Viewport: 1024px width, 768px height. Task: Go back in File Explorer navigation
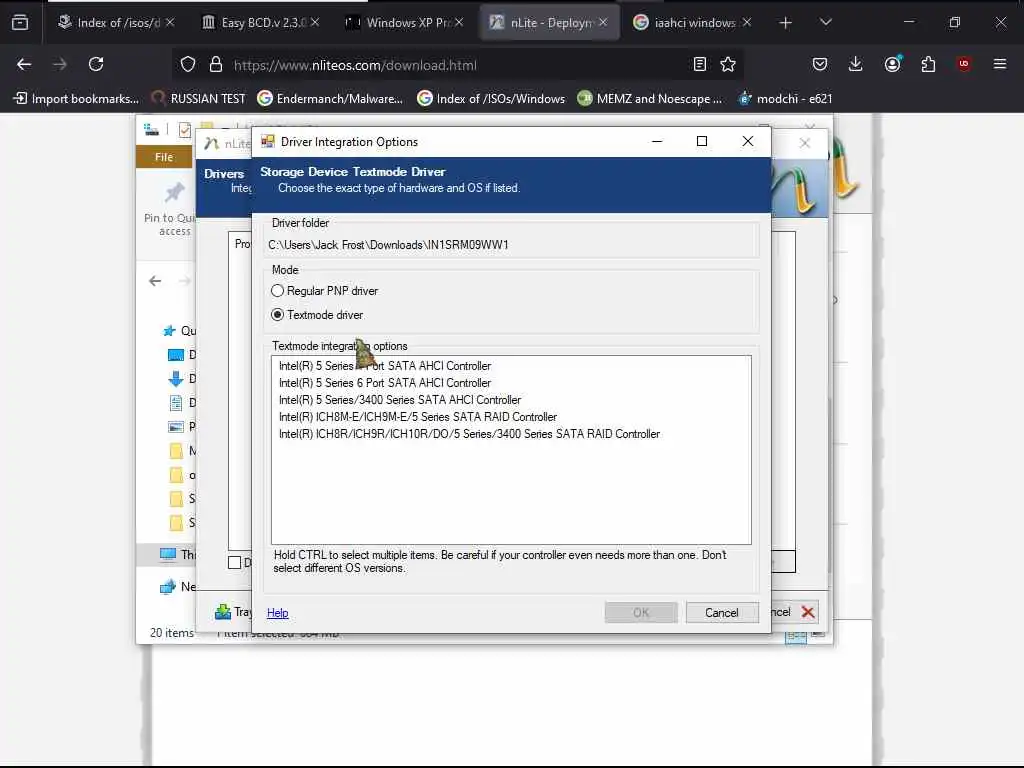tap(155, 281)
